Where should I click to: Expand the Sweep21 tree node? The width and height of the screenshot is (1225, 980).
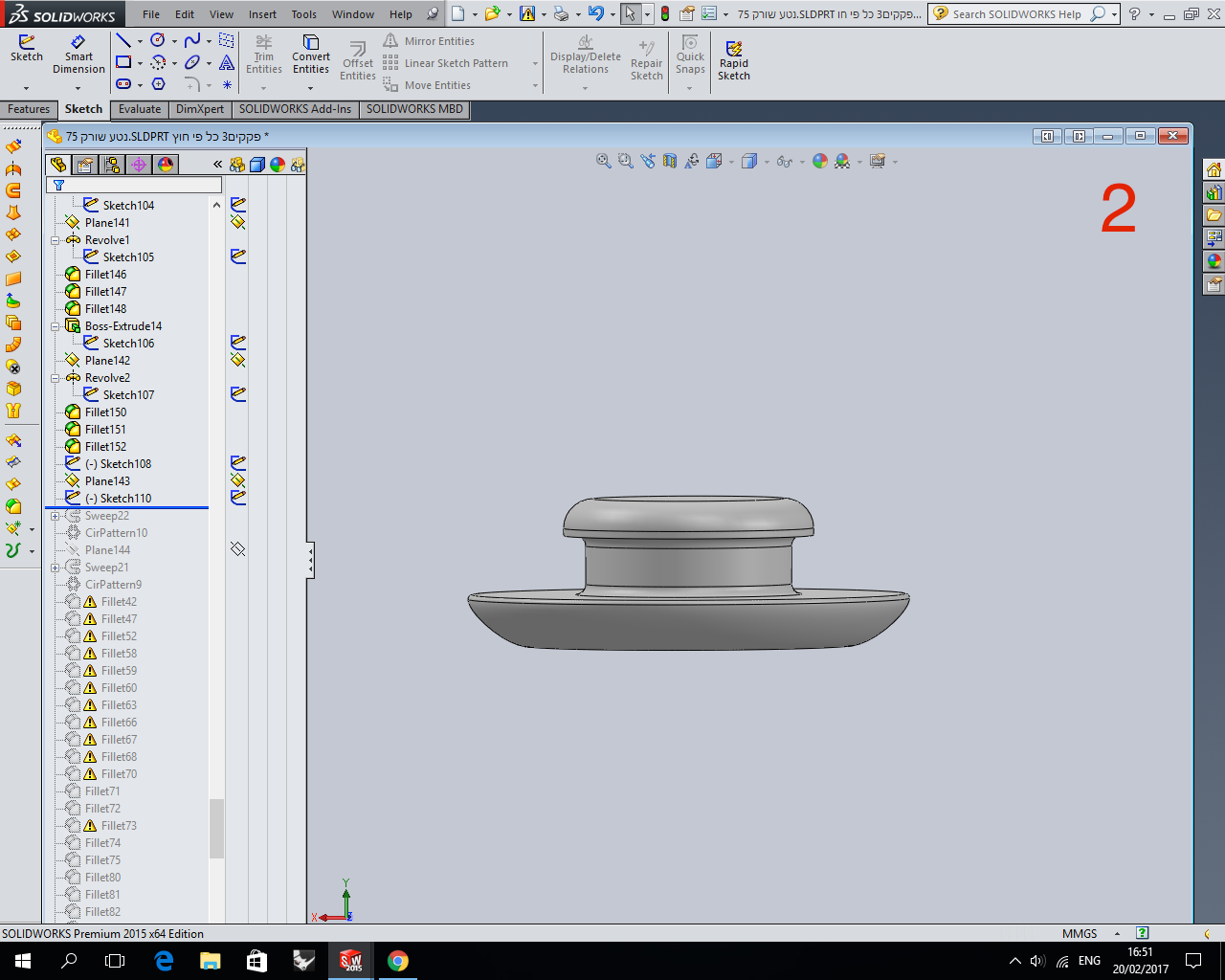56,568
